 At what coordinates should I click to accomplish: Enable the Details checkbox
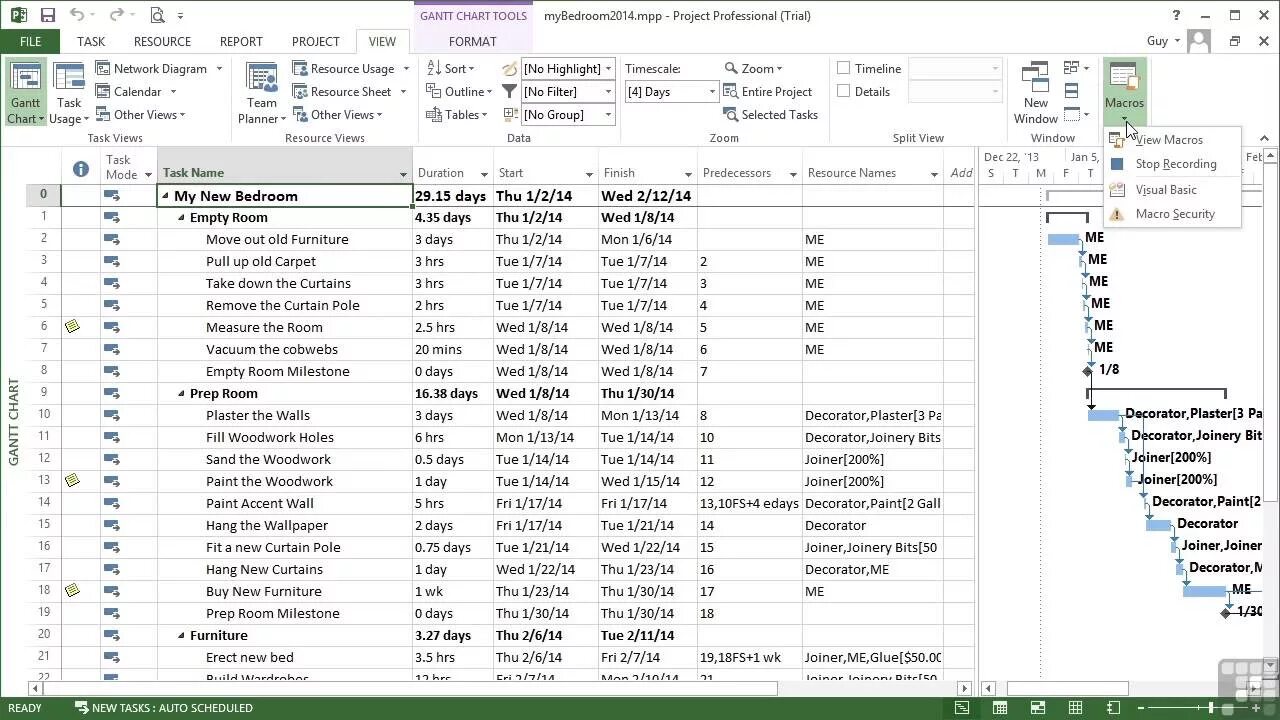click(843, 91)
